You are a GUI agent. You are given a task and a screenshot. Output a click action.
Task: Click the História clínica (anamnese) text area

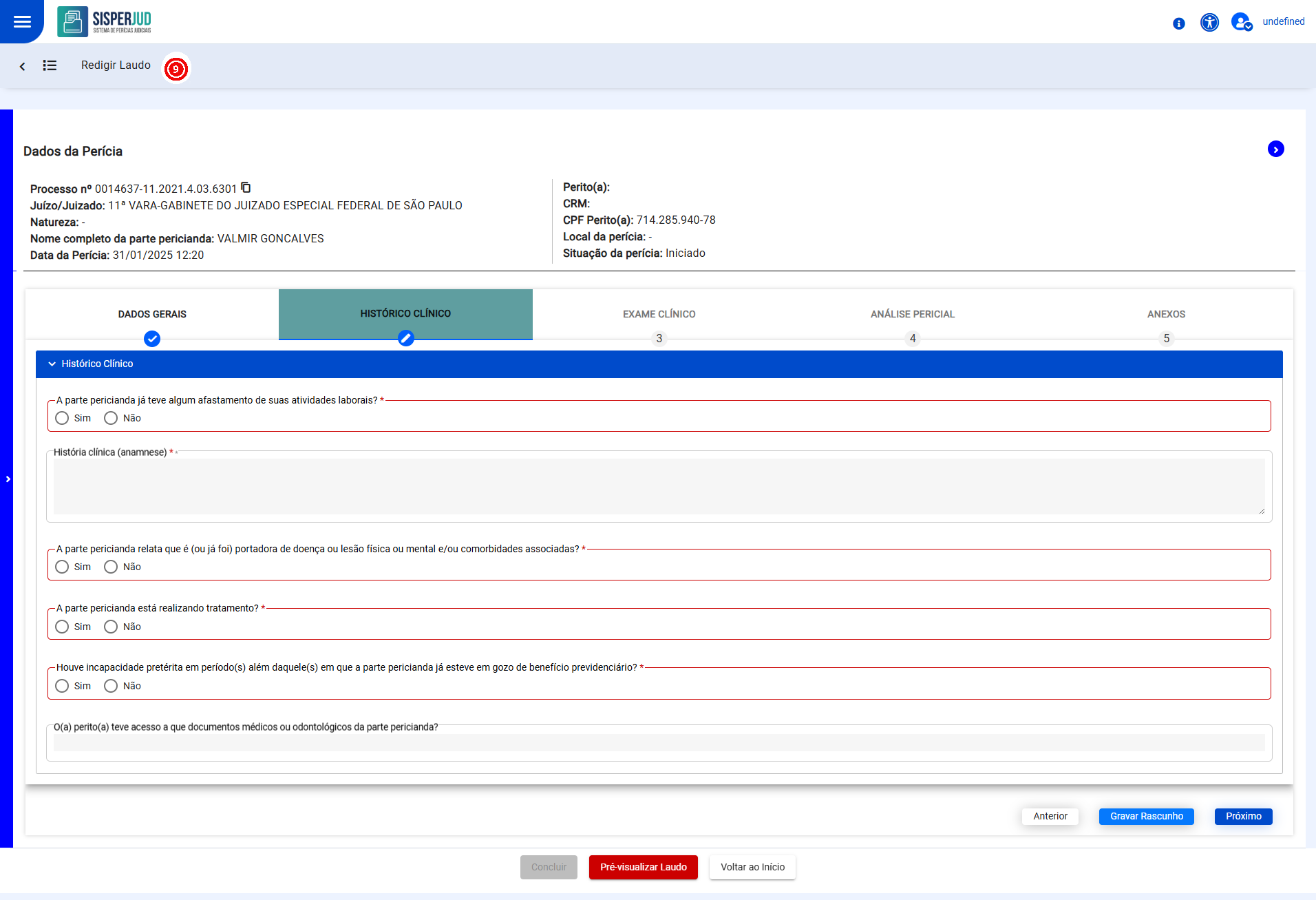[659, 486]
